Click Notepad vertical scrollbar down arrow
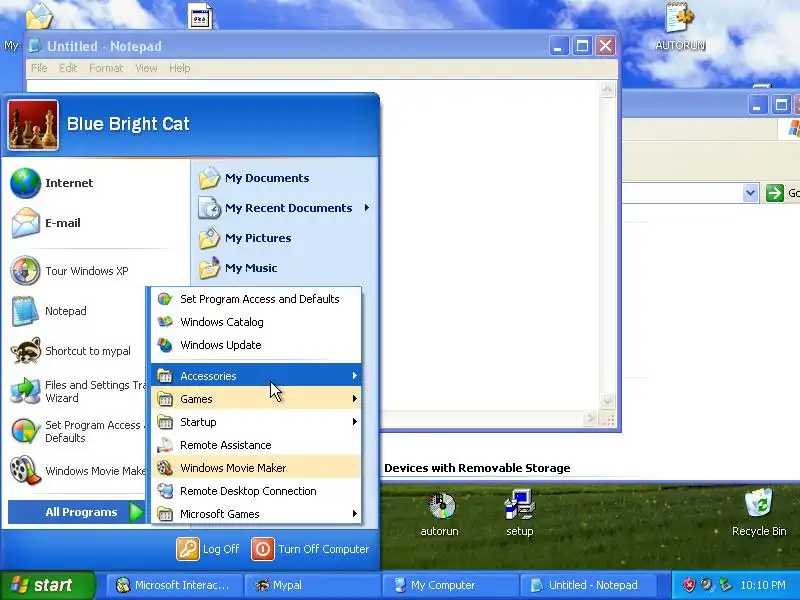The height and width of the screenshot is (600, 800). pyautogui.click(x=607, y=401)
